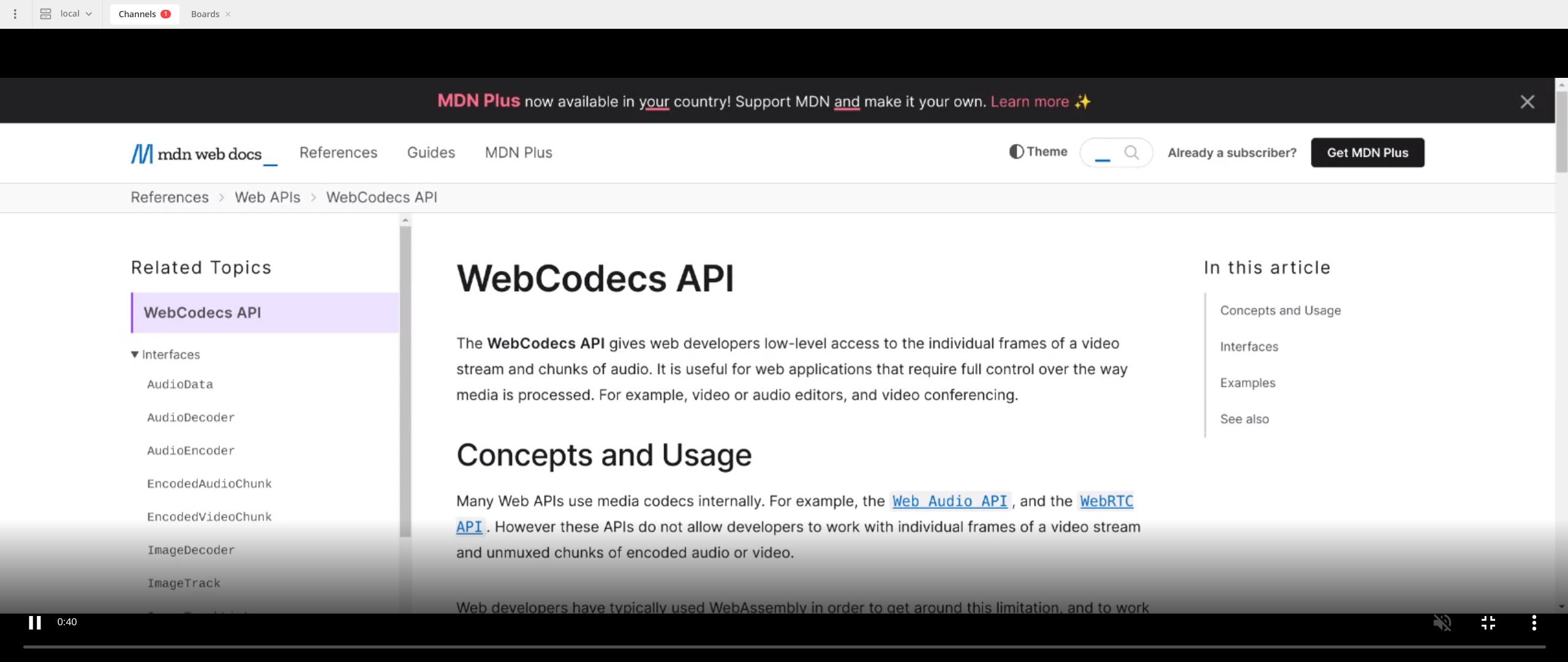Open the Web Audio API link
Viewport: 1568px width, 662px height.
[x=949, y=501]
